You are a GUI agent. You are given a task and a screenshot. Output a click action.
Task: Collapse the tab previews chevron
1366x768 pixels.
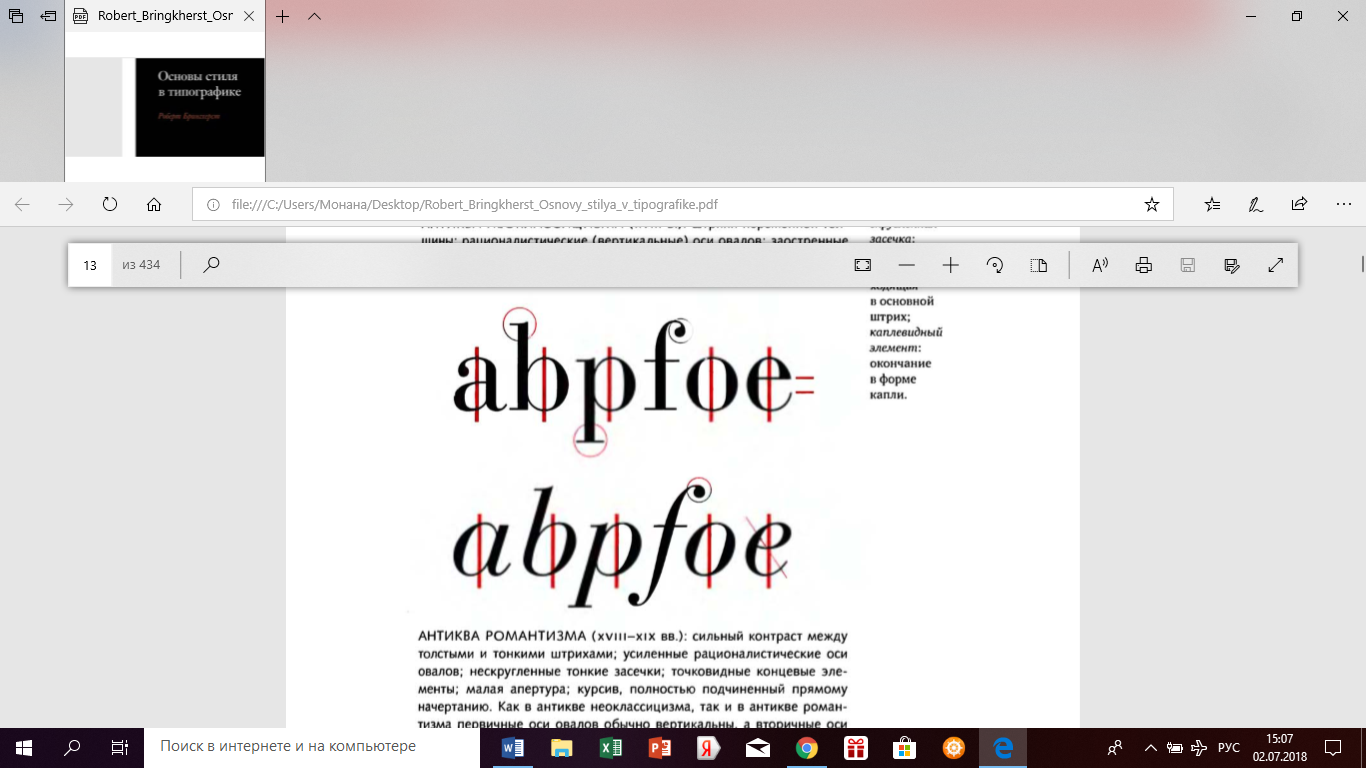(314, 17)
